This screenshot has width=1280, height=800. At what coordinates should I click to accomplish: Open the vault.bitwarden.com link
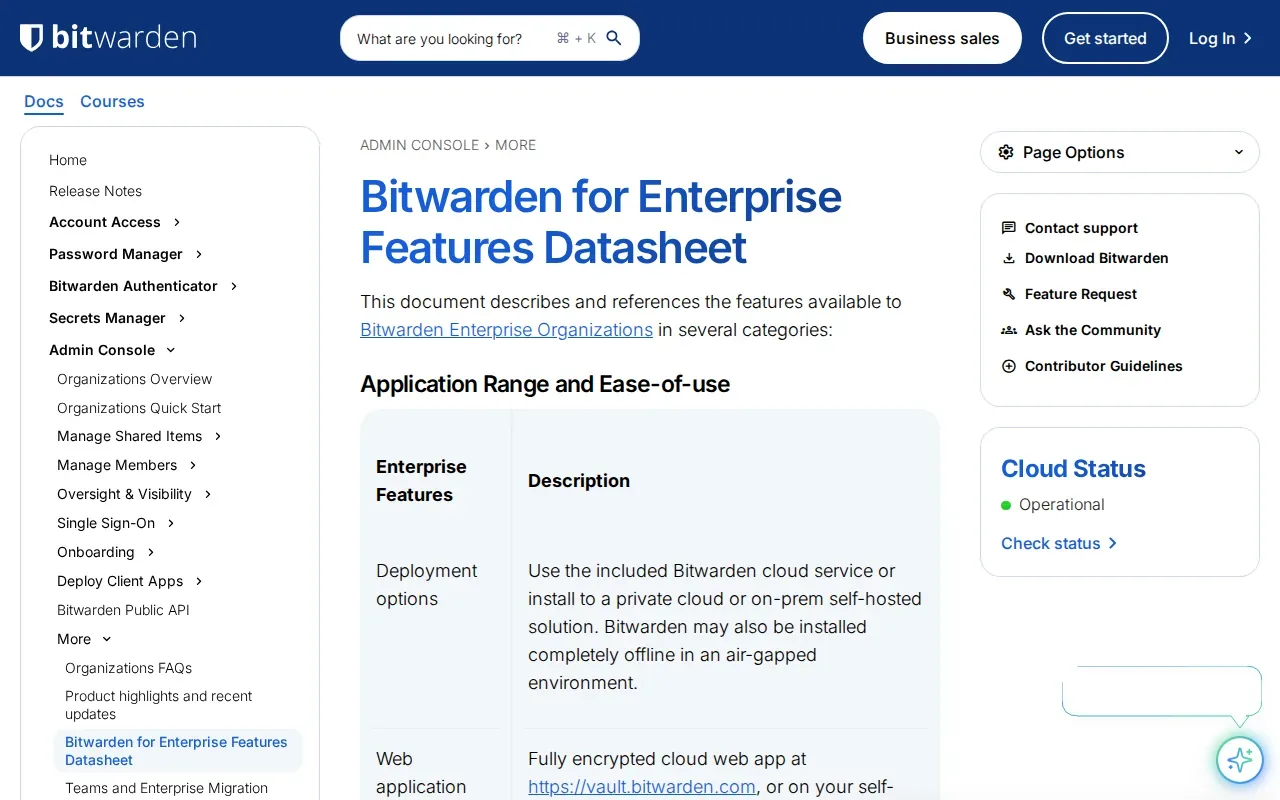(x=642, y=787)
